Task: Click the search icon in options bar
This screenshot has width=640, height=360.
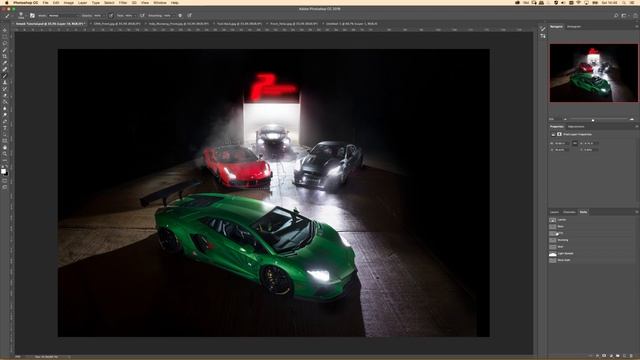Action: point(616,16)
